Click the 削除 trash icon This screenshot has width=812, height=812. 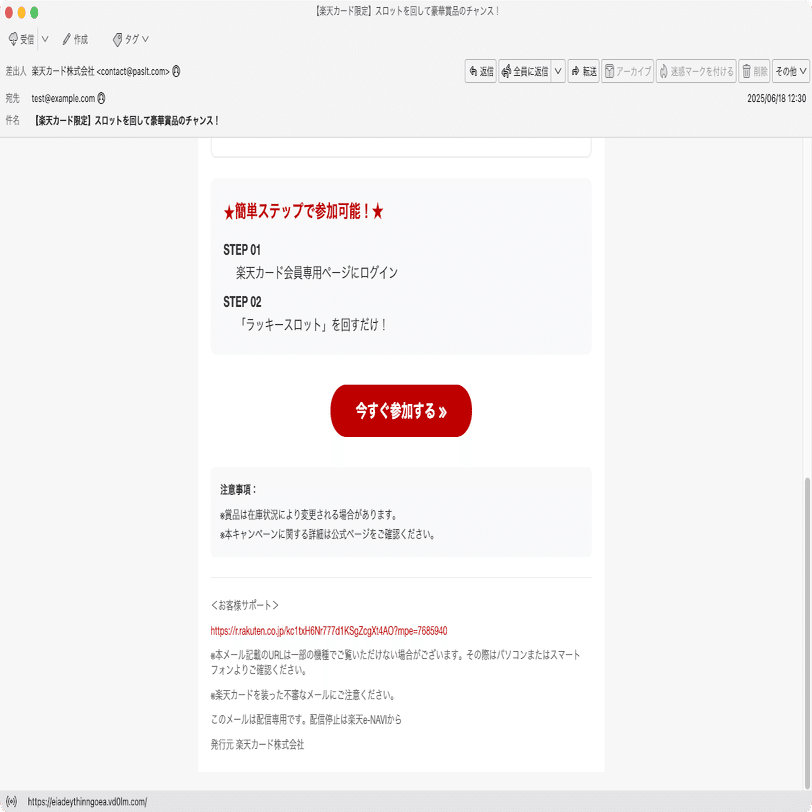pos(746,71)
